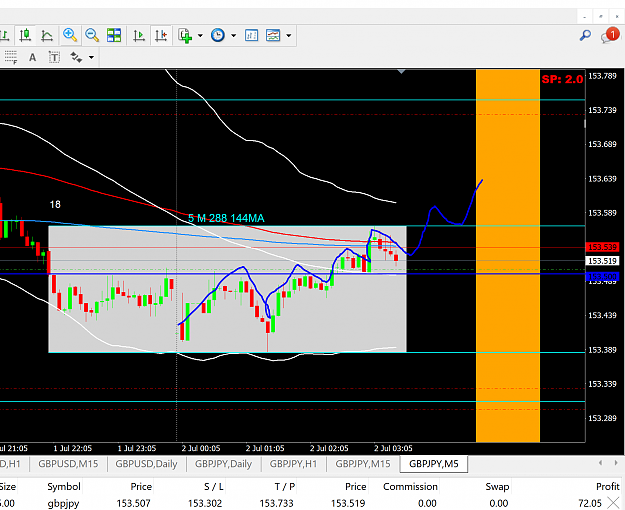Select the '5 M 288 144MA' chart label
This screenshot has width=625, height=510.
[226, 218]
